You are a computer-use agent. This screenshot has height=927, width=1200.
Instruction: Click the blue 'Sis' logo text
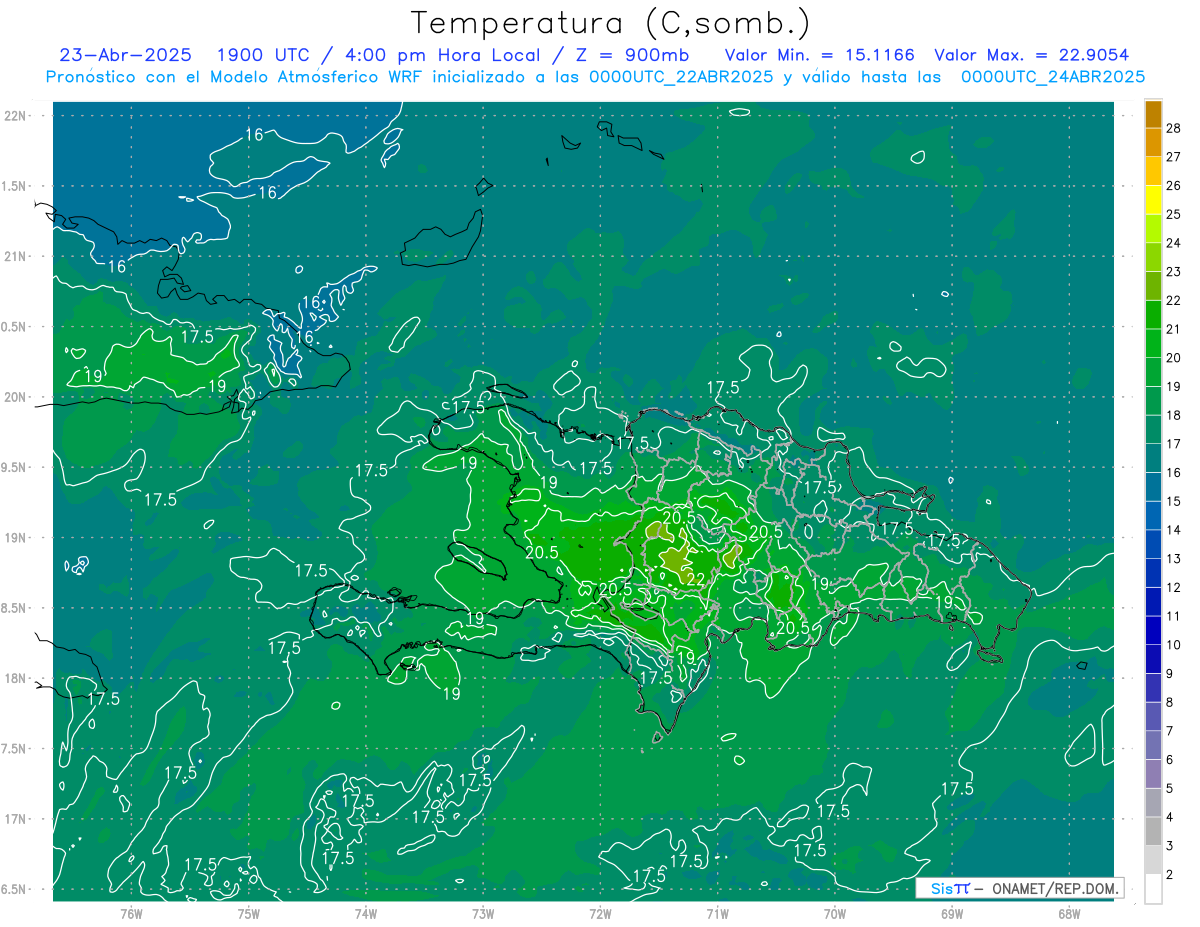click(941, 888)
